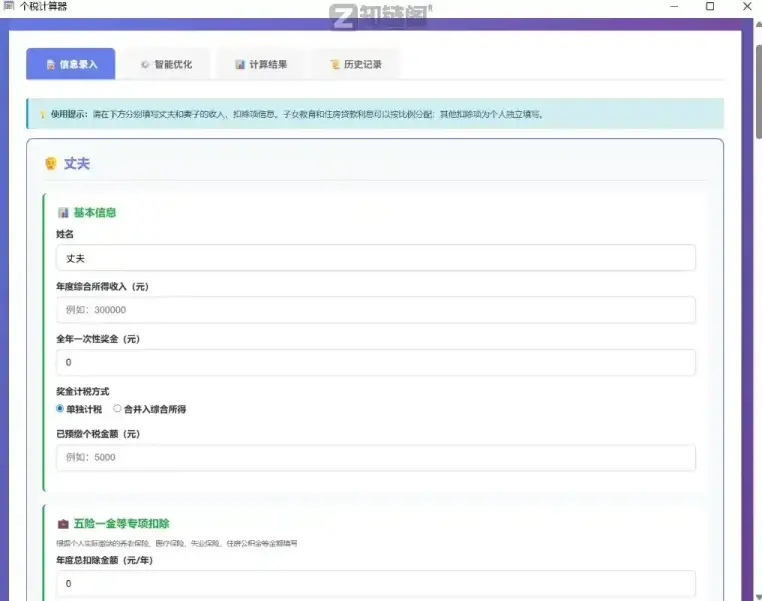Choose the 合并入综合所得 radio option

pyautogui.click(x=117, y=409)
